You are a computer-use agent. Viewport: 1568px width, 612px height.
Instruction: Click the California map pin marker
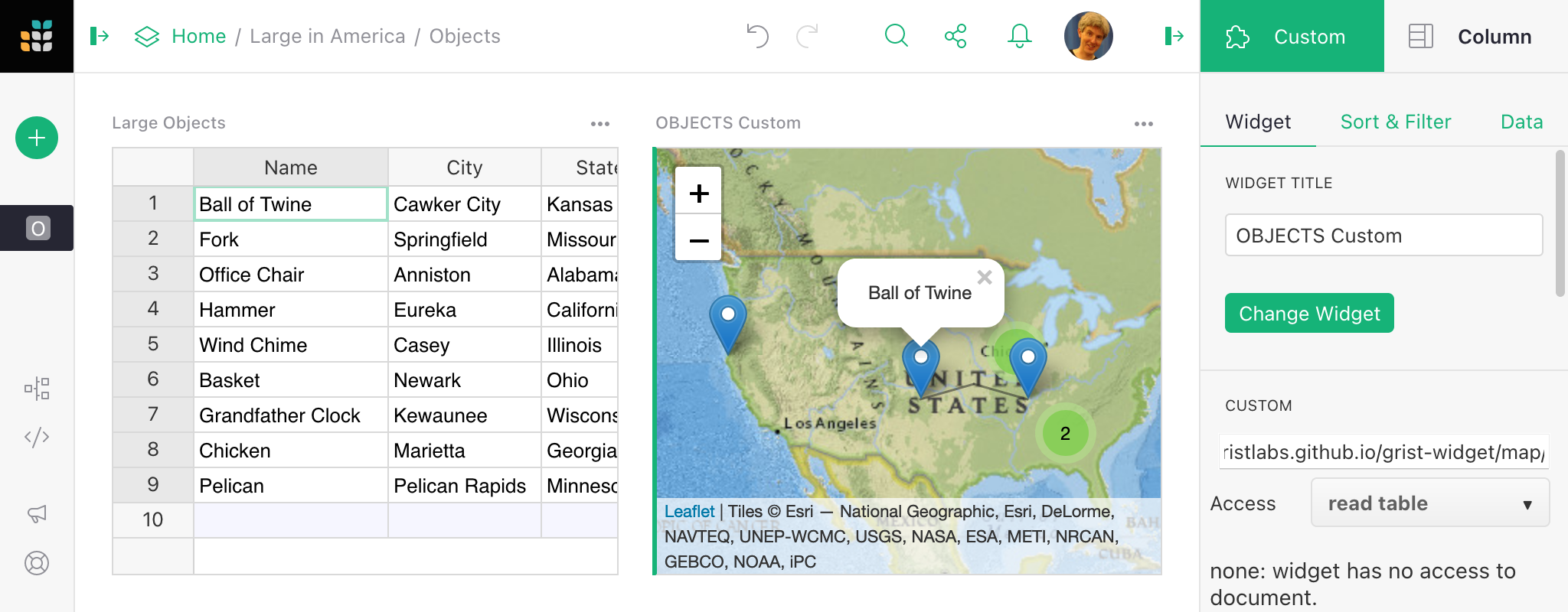tap(728, 324)
